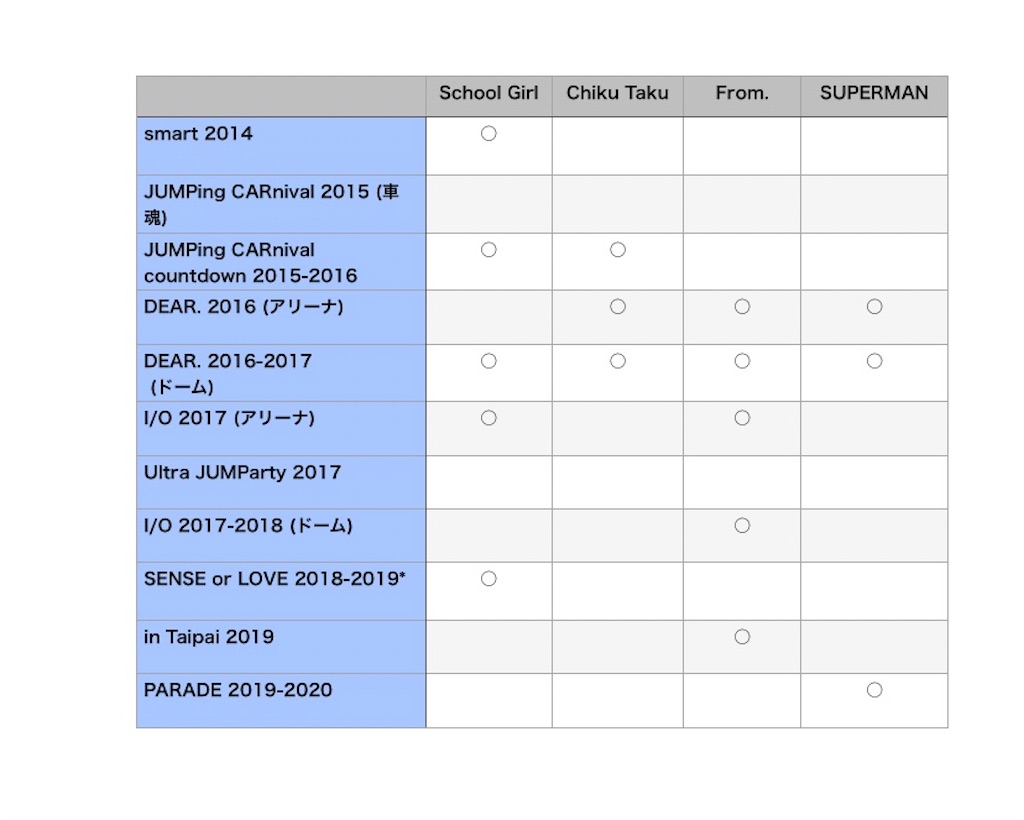Screen dimensions: 1024x820
Task: Select the Ultra JUMParty 2017 row label
Action: click(242, 473)
